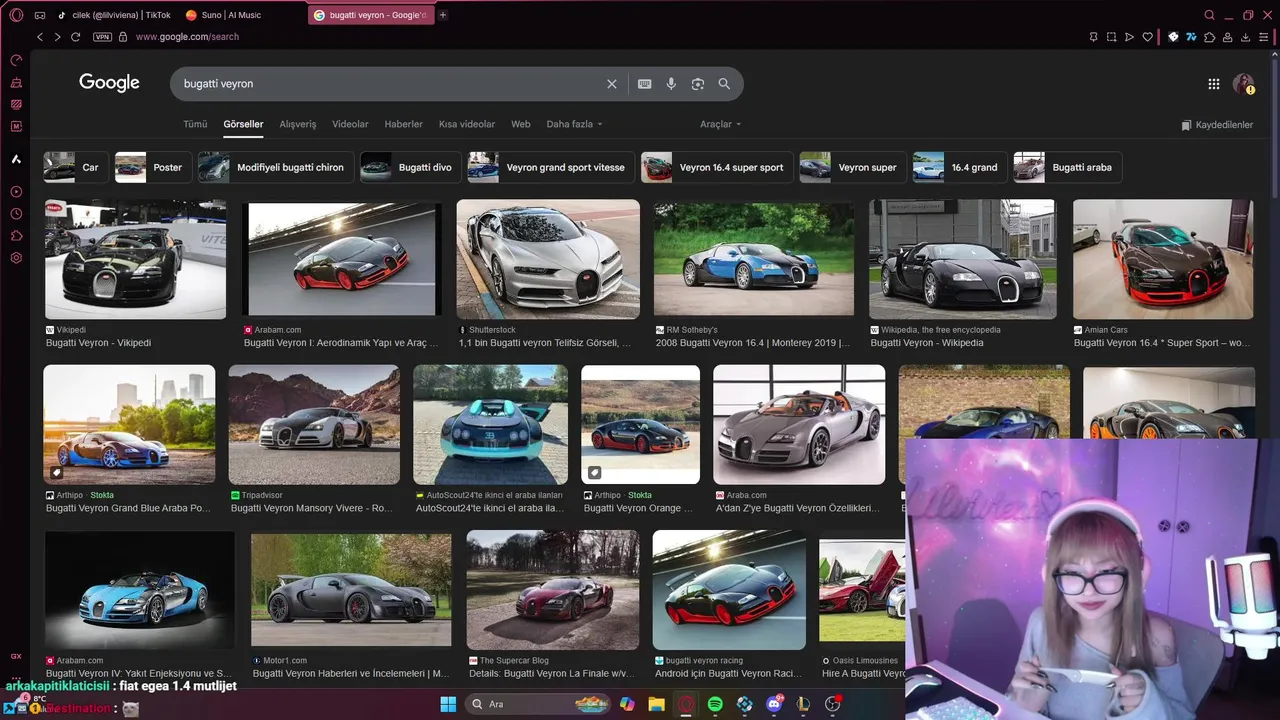
Task: Select the Bugatti araba filter chip
Action: coord(1068,167)
